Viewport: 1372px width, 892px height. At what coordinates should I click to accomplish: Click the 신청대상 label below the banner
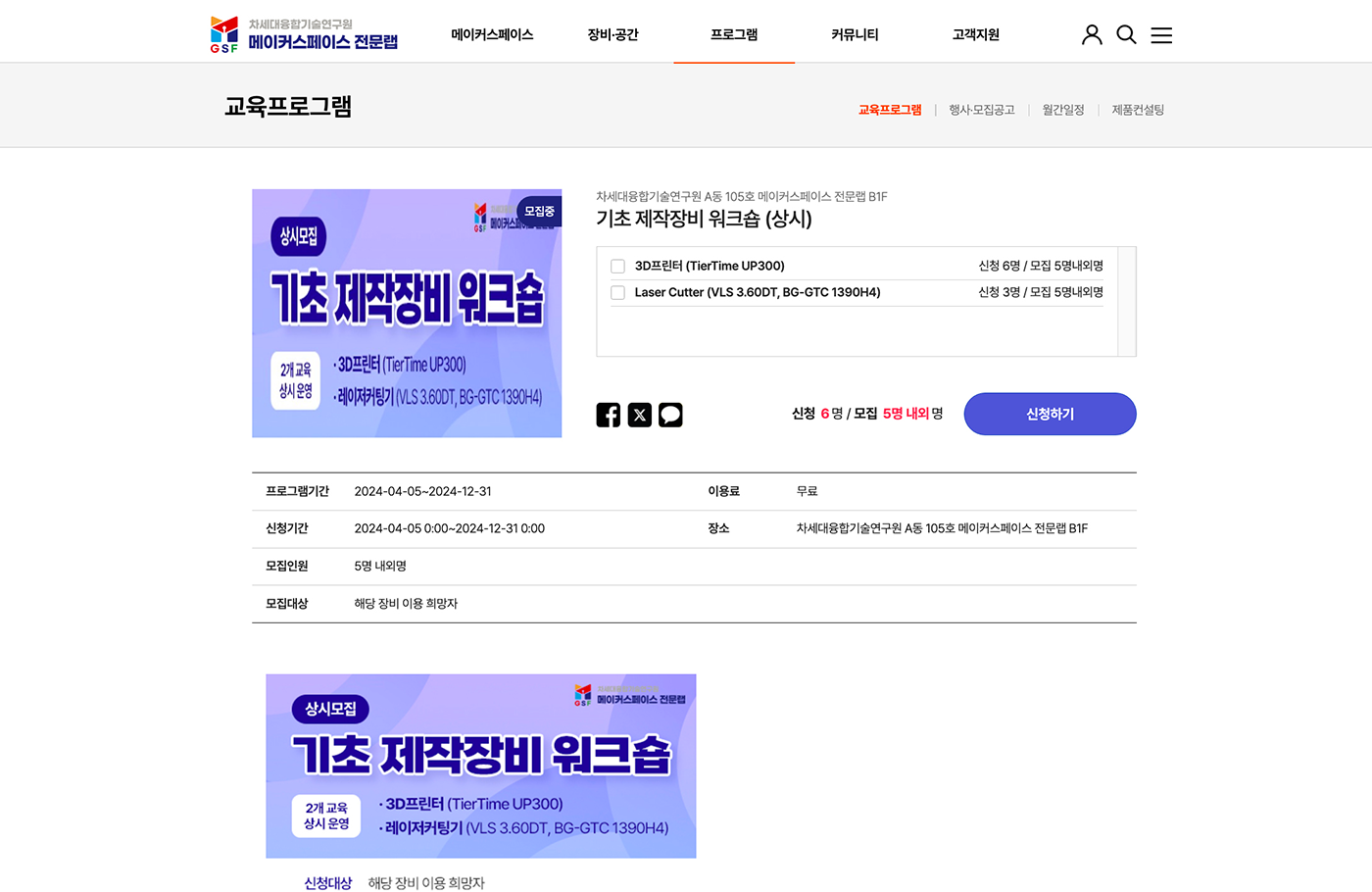[327, 883]
